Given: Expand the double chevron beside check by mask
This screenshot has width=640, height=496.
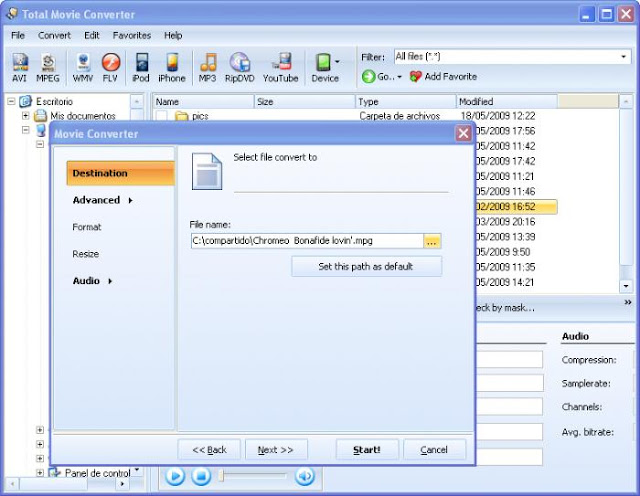Looking at the screenshot, I should [628, 302].
